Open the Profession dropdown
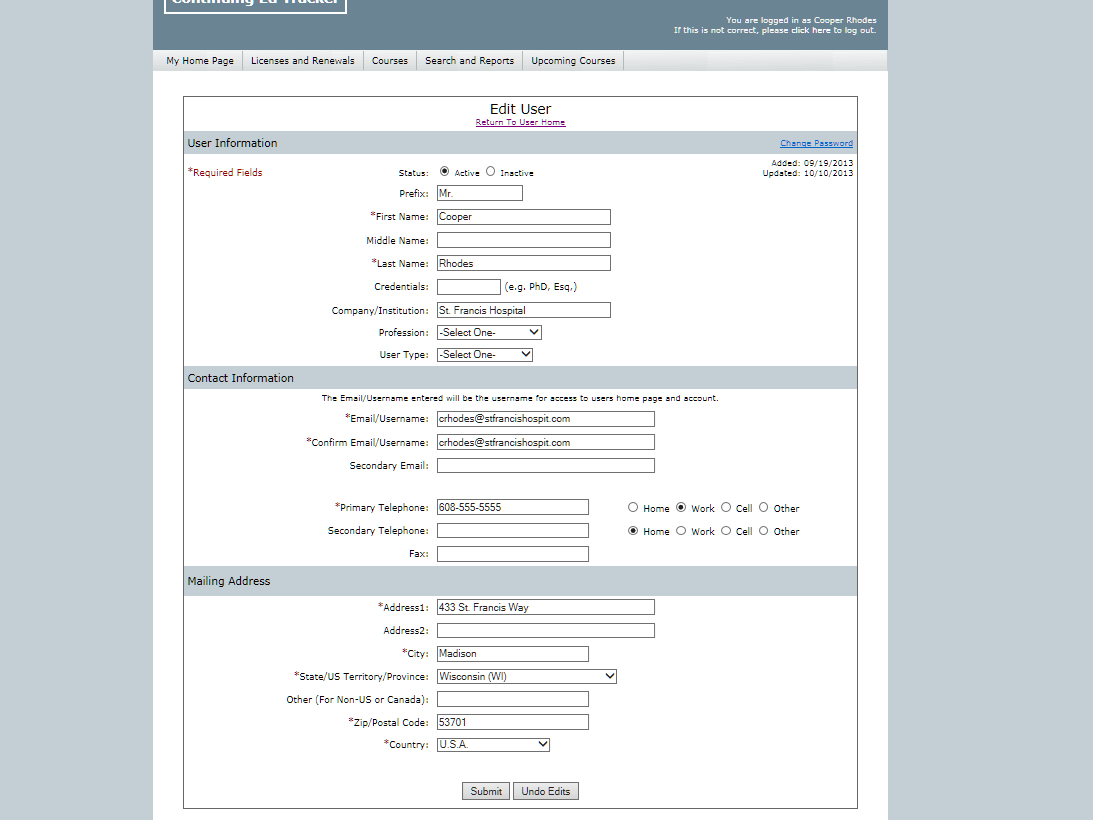Image resolution: width=1093 pixels, height=820 pixels. click(489, 332)
